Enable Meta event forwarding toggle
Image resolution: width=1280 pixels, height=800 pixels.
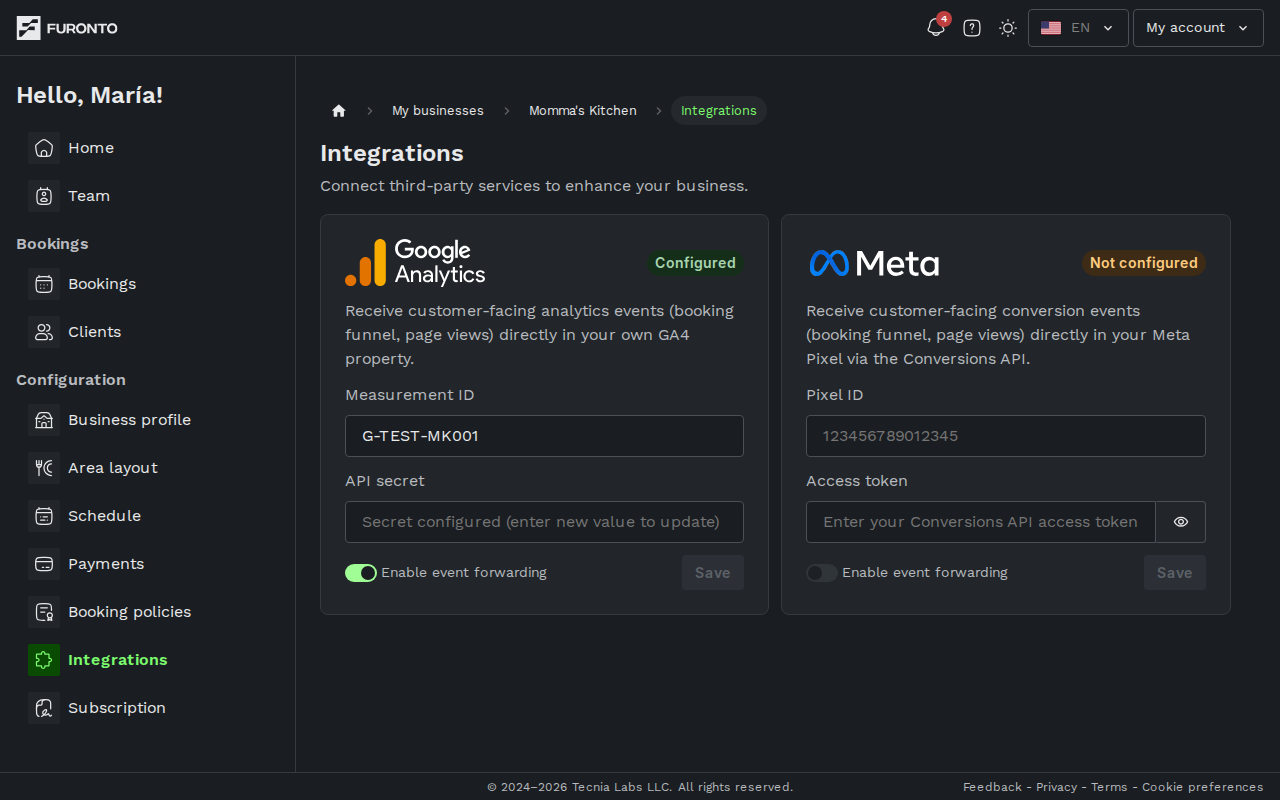pos(822,573)
